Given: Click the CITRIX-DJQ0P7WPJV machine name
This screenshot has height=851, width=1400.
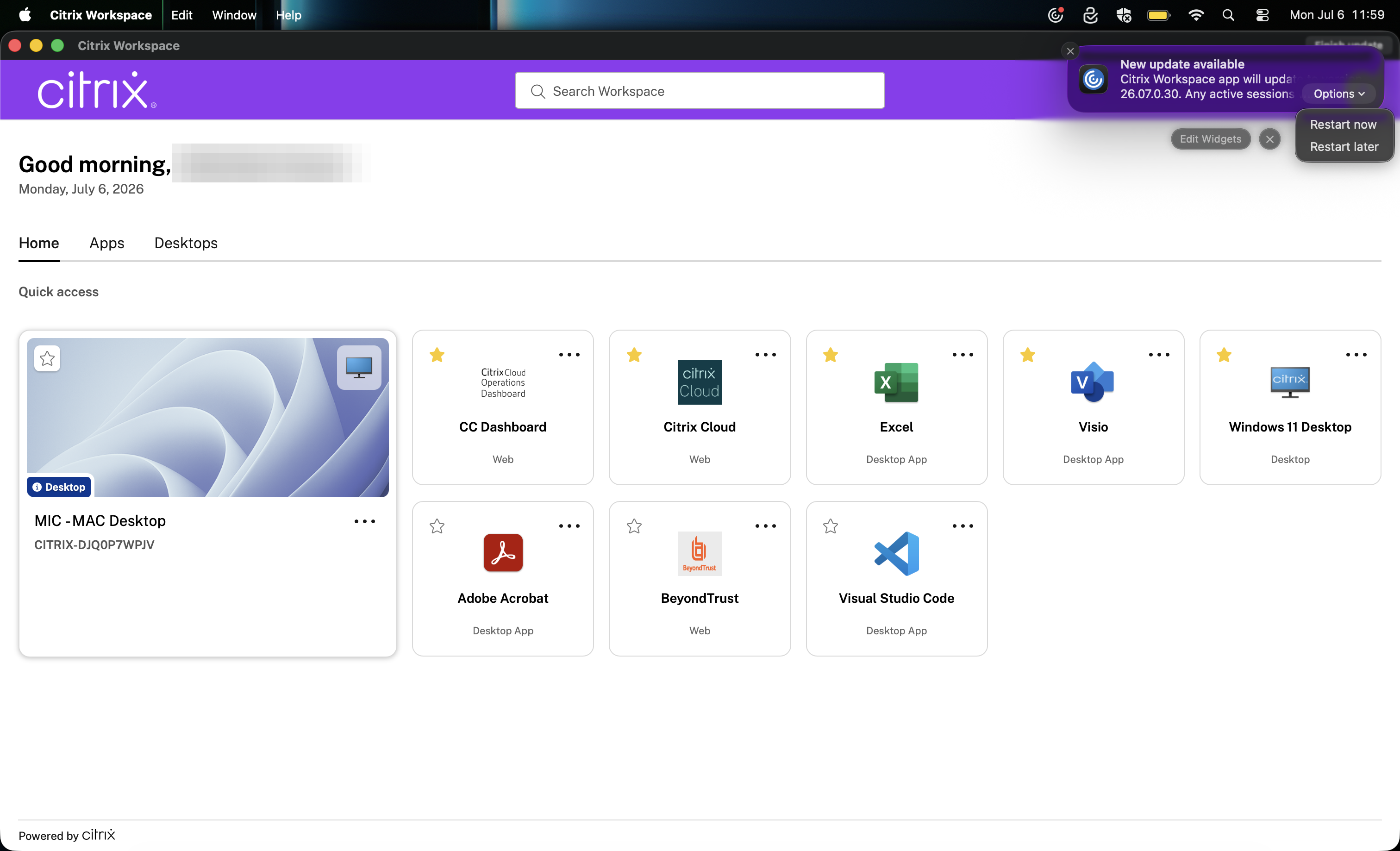Looking at the screenshot, I should coord(94,545).
